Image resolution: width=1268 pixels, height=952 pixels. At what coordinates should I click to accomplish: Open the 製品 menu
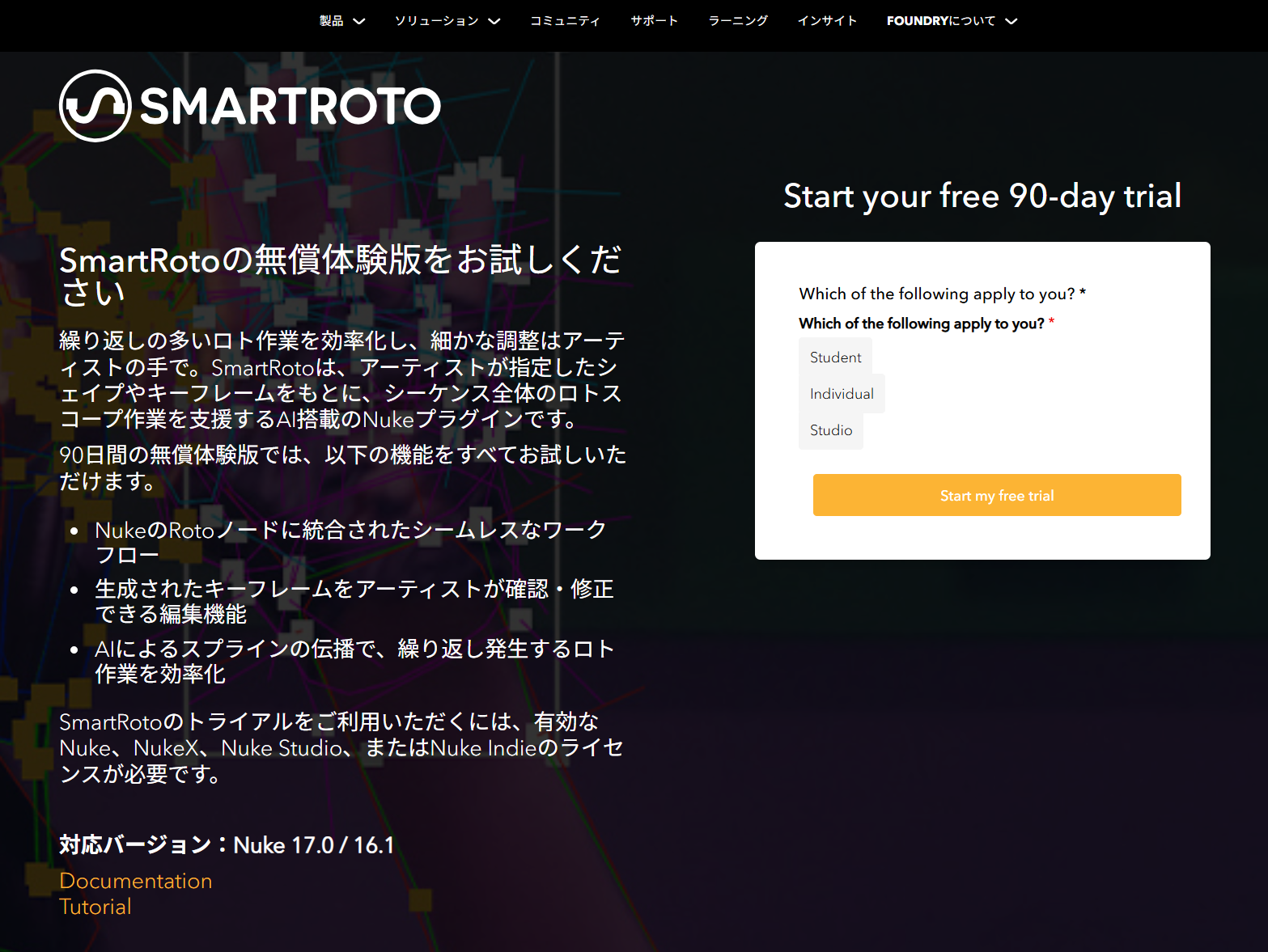click(x=331, y=21)
